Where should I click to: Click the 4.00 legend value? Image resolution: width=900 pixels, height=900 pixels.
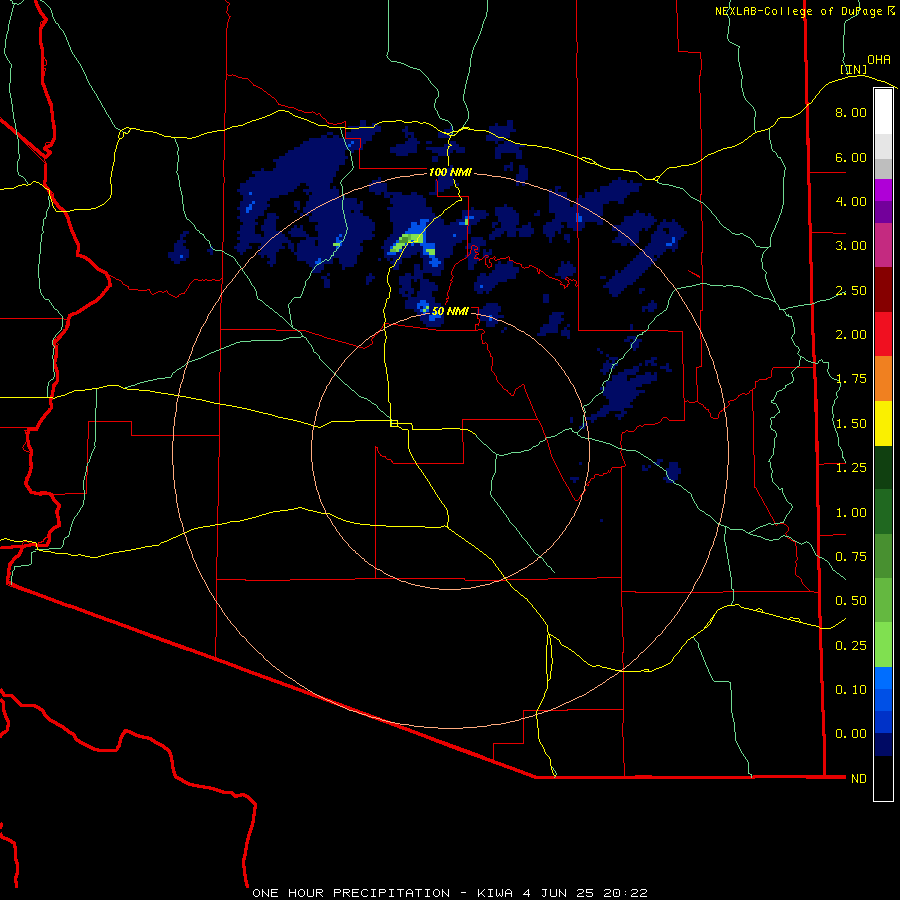(x=851, y=201)
